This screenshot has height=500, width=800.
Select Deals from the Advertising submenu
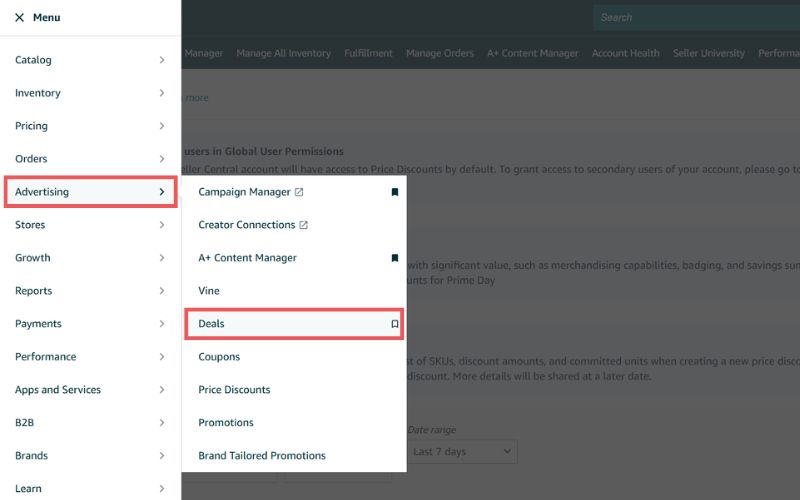click(212, 324)
